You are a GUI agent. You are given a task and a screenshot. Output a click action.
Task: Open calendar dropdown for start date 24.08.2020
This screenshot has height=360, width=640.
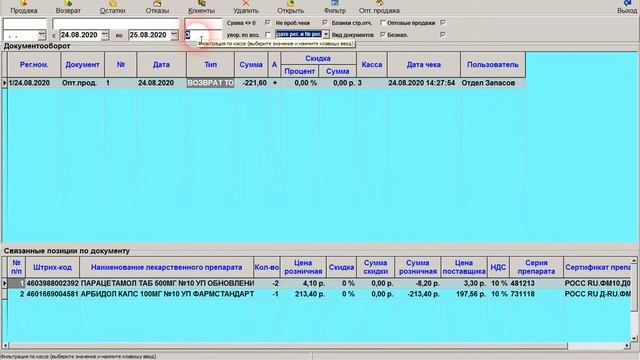pos(105,35)
